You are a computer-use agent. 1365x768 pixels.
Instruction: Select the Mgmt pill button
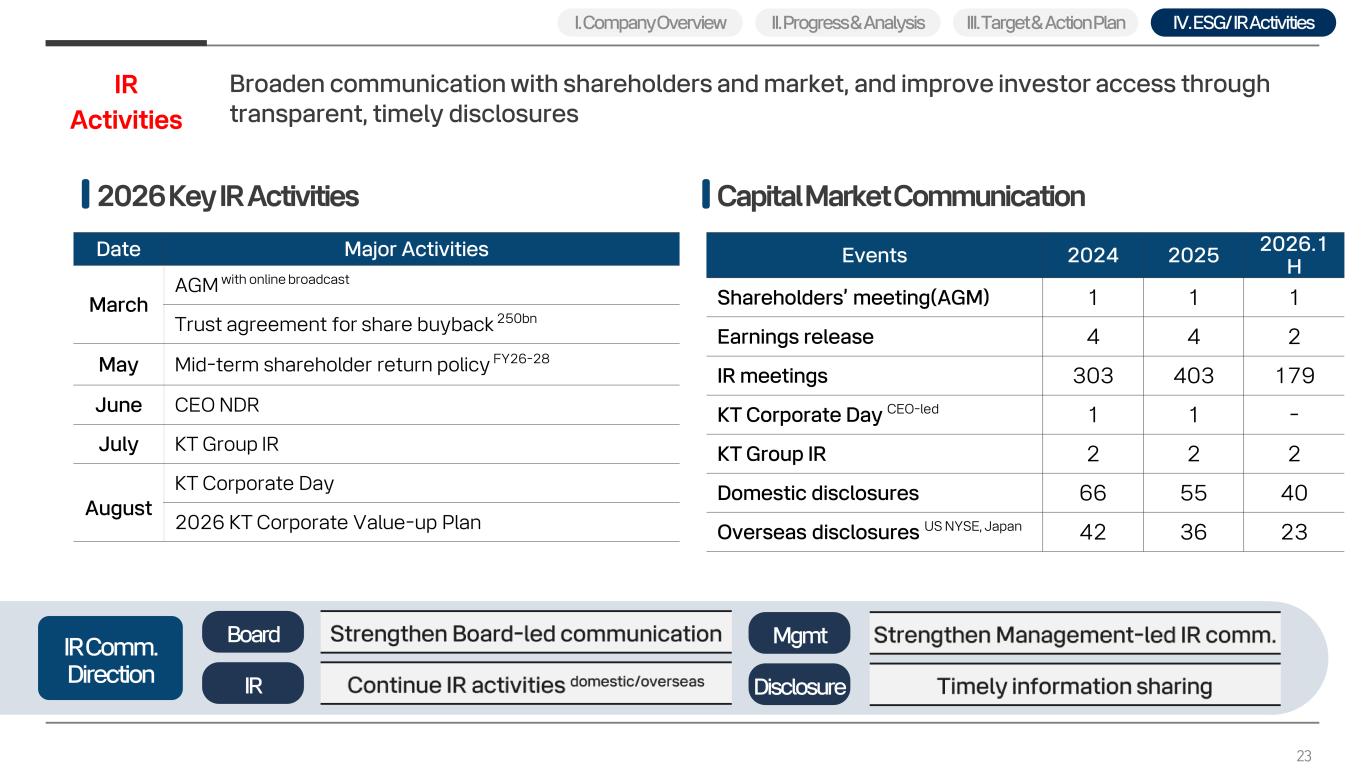(799, 633)
